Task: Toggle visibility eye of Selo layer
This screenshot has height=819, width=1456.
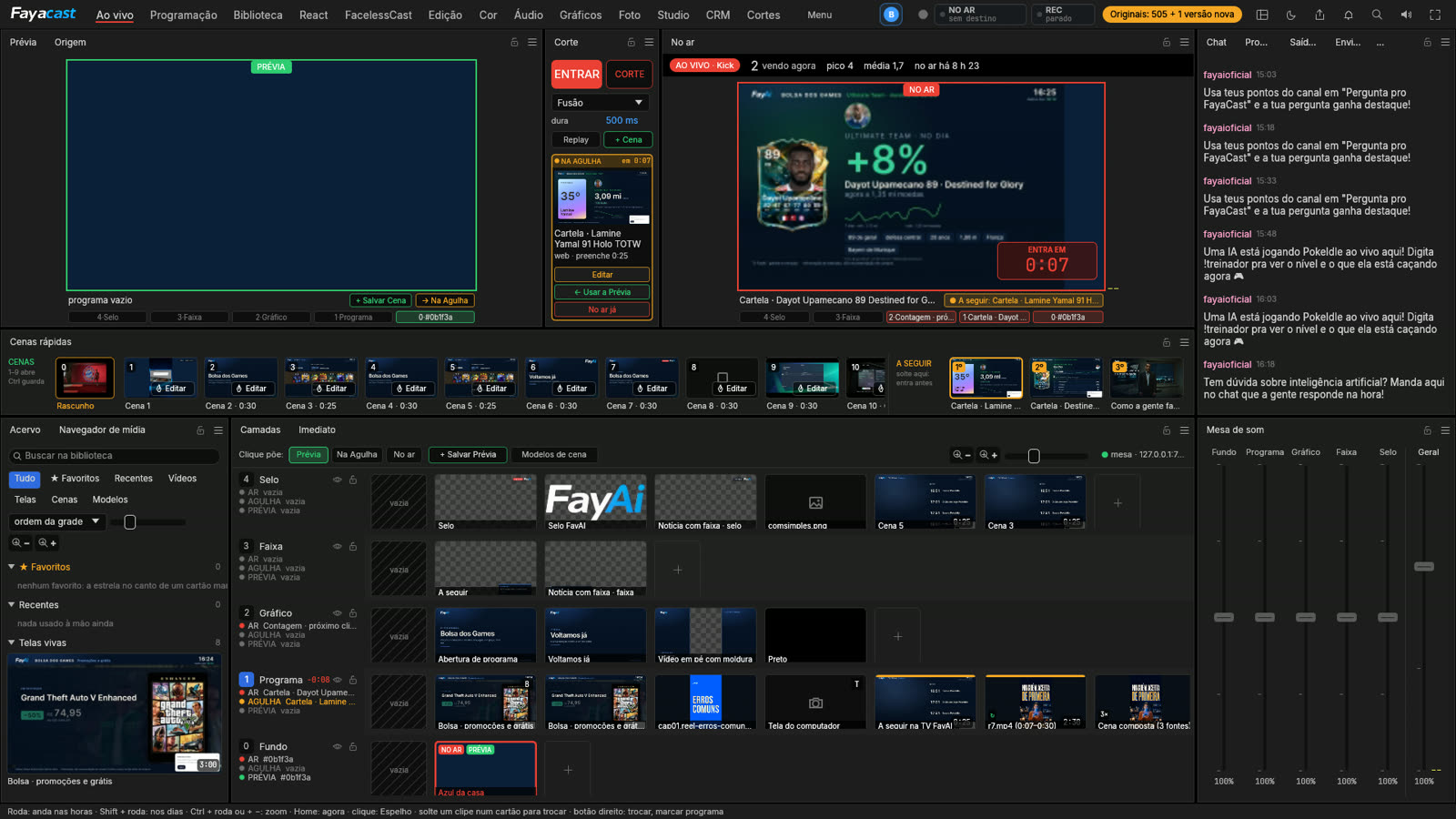Action: (x=337, y=480)
